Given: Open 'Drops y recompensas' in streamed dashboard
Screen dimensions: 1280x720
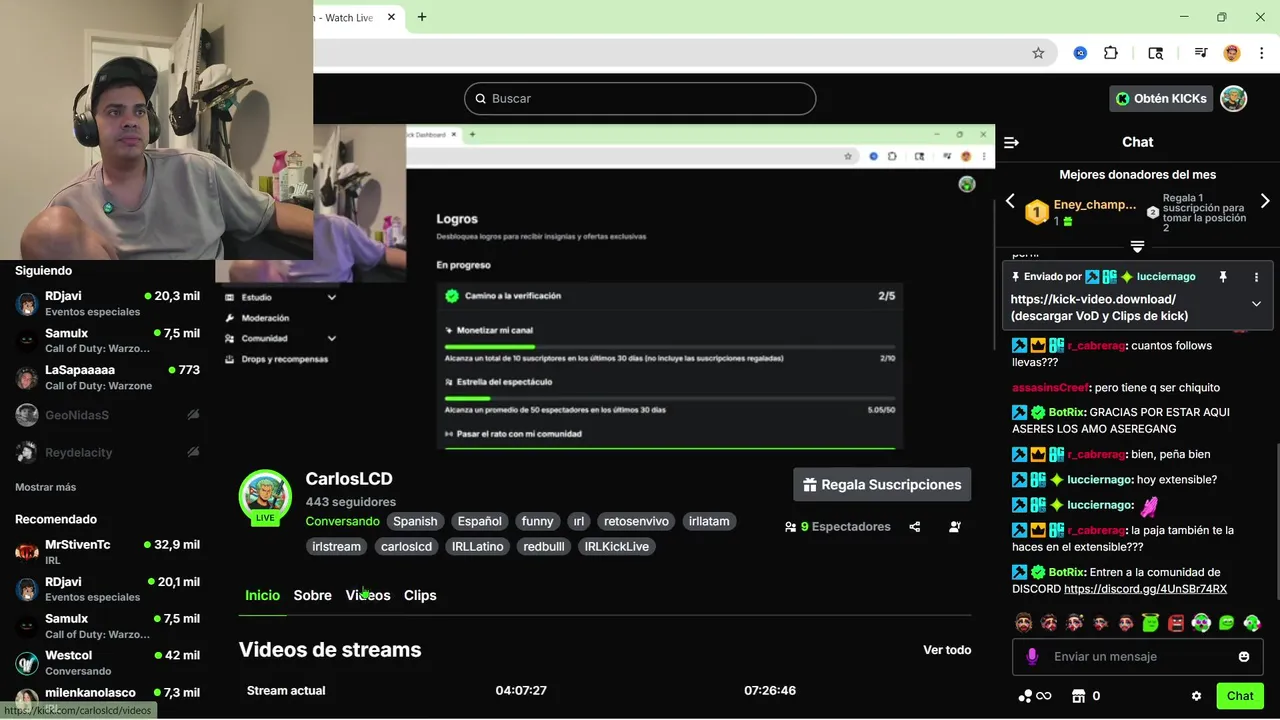Looking at the screenshot, I should [284, 359].
